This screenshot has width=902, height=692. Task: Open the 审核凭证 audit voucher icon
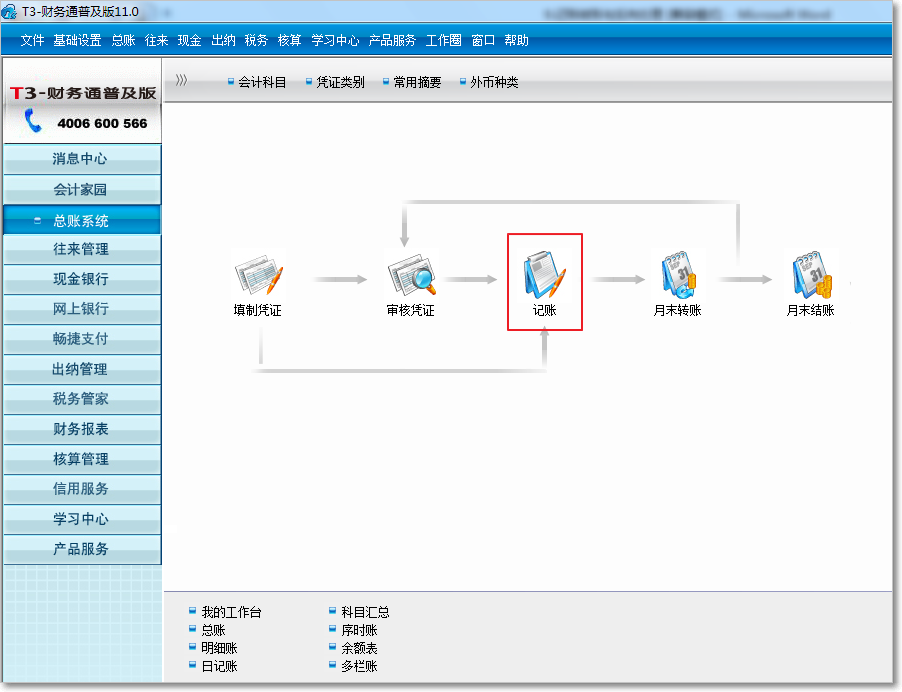pyautogui.click(x=410, y=275)
